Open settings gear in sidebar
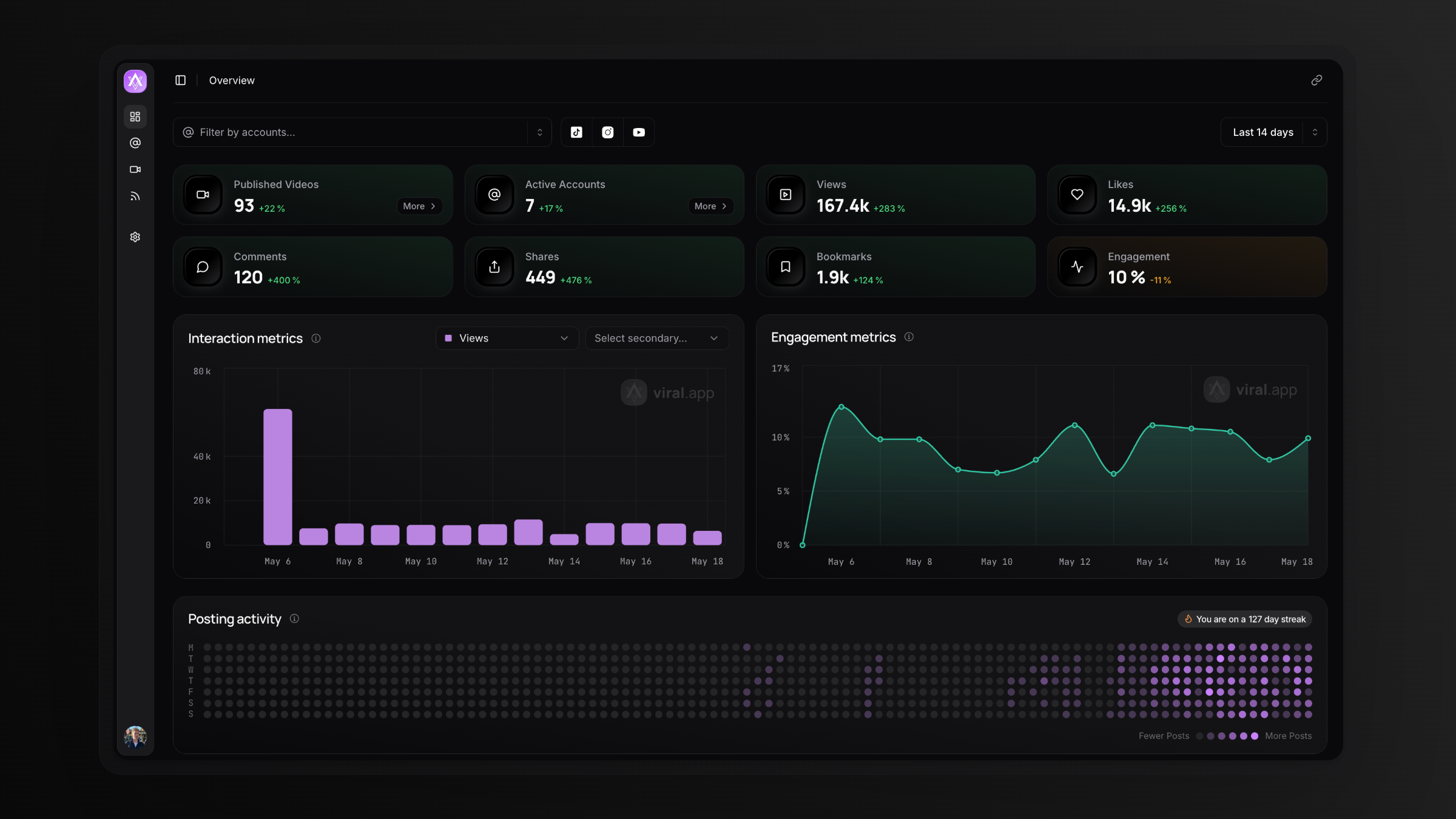This screenshot has height=819, width=1456. pos(135,237)
